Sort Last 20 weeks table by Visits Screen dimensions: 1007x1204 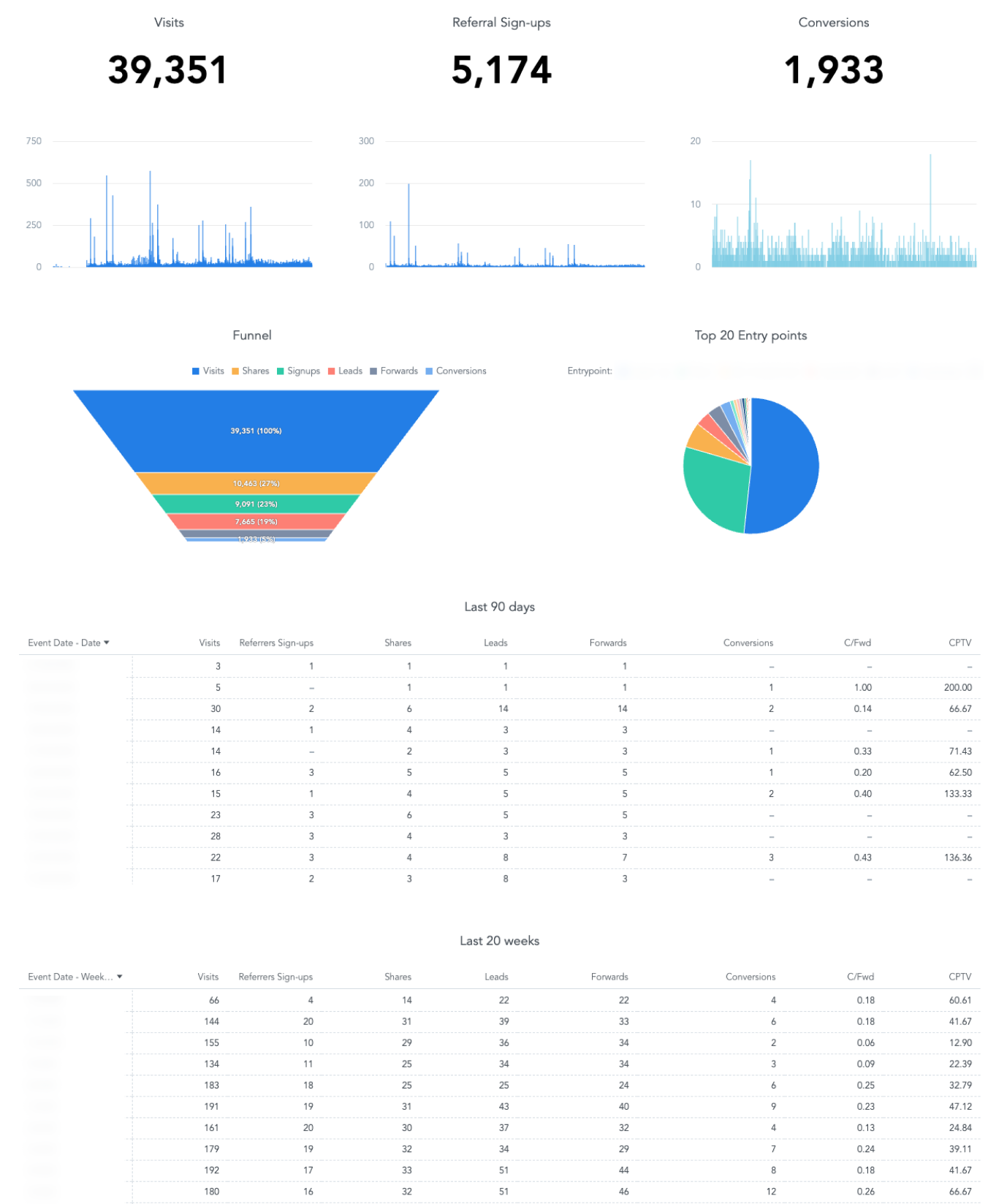pos(208,977)
